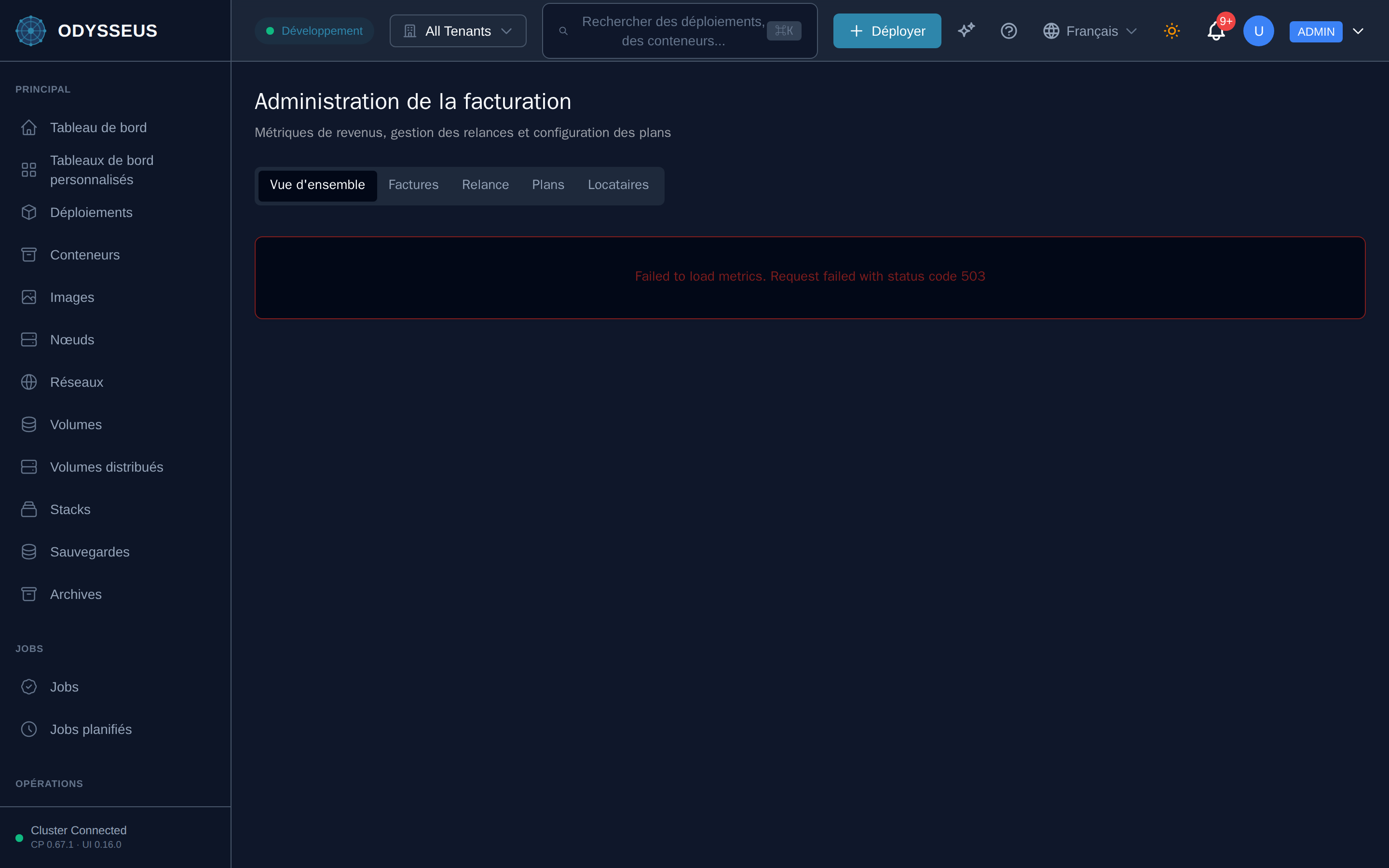Open Tableau de bord home icon
The image size is (1389, 868).
click(29, 127)
